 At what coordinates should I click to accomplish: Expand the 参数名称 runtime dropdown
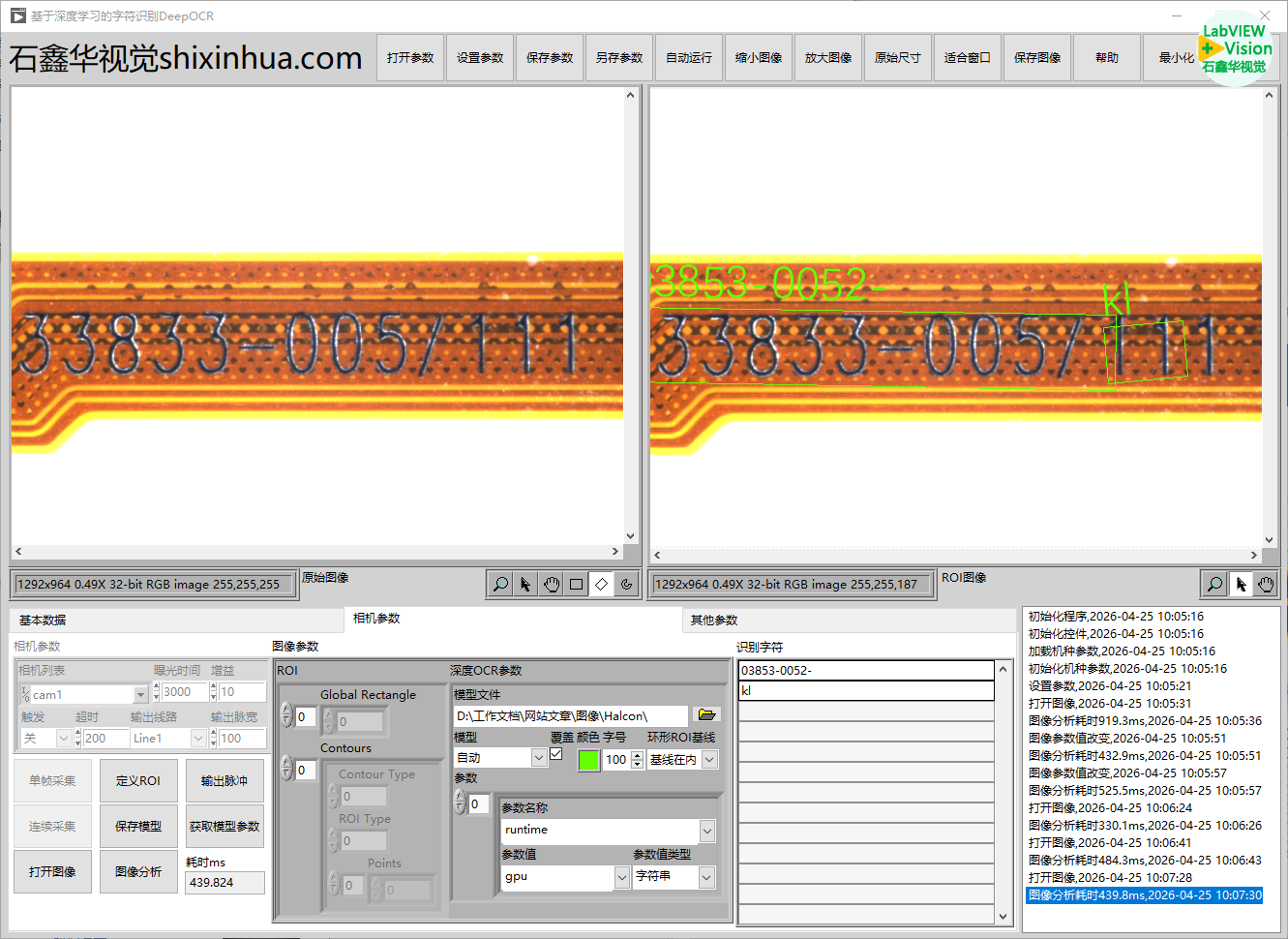coord(707,831)
